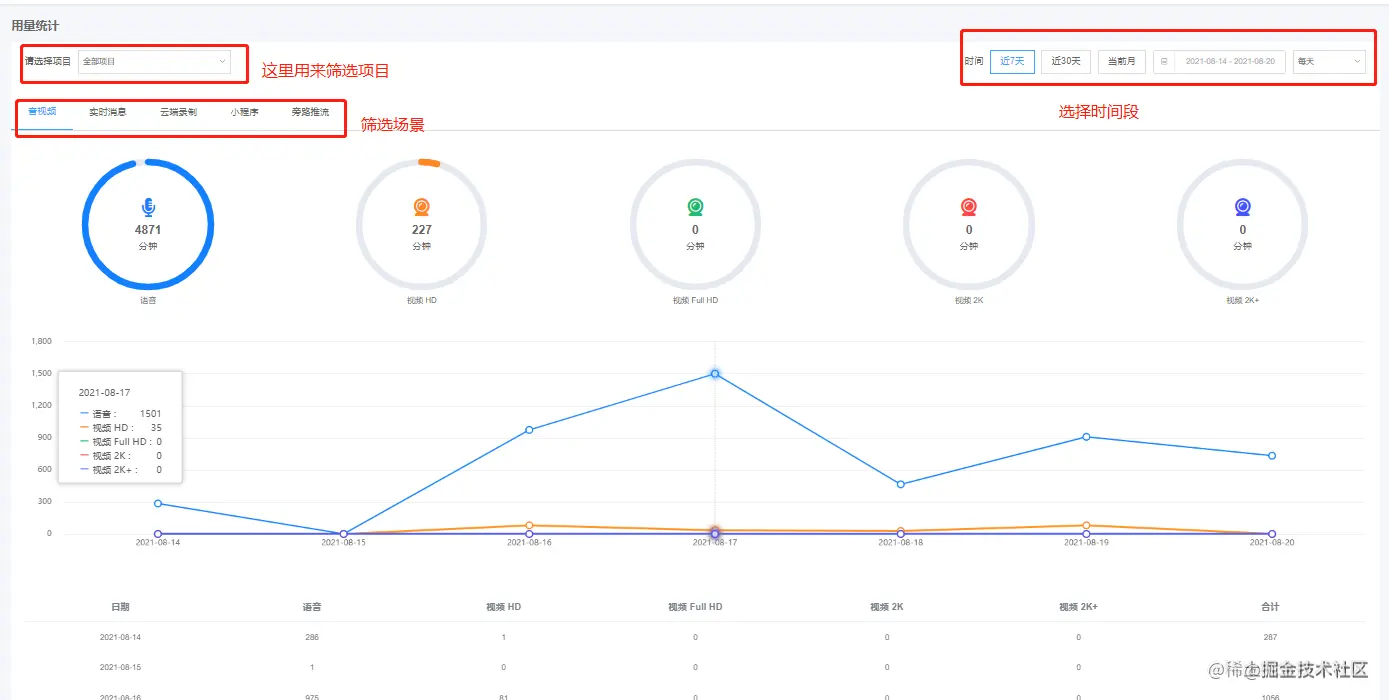Click the 语音 label under the blue ring
1389x700 pixels.
point(148,300)
